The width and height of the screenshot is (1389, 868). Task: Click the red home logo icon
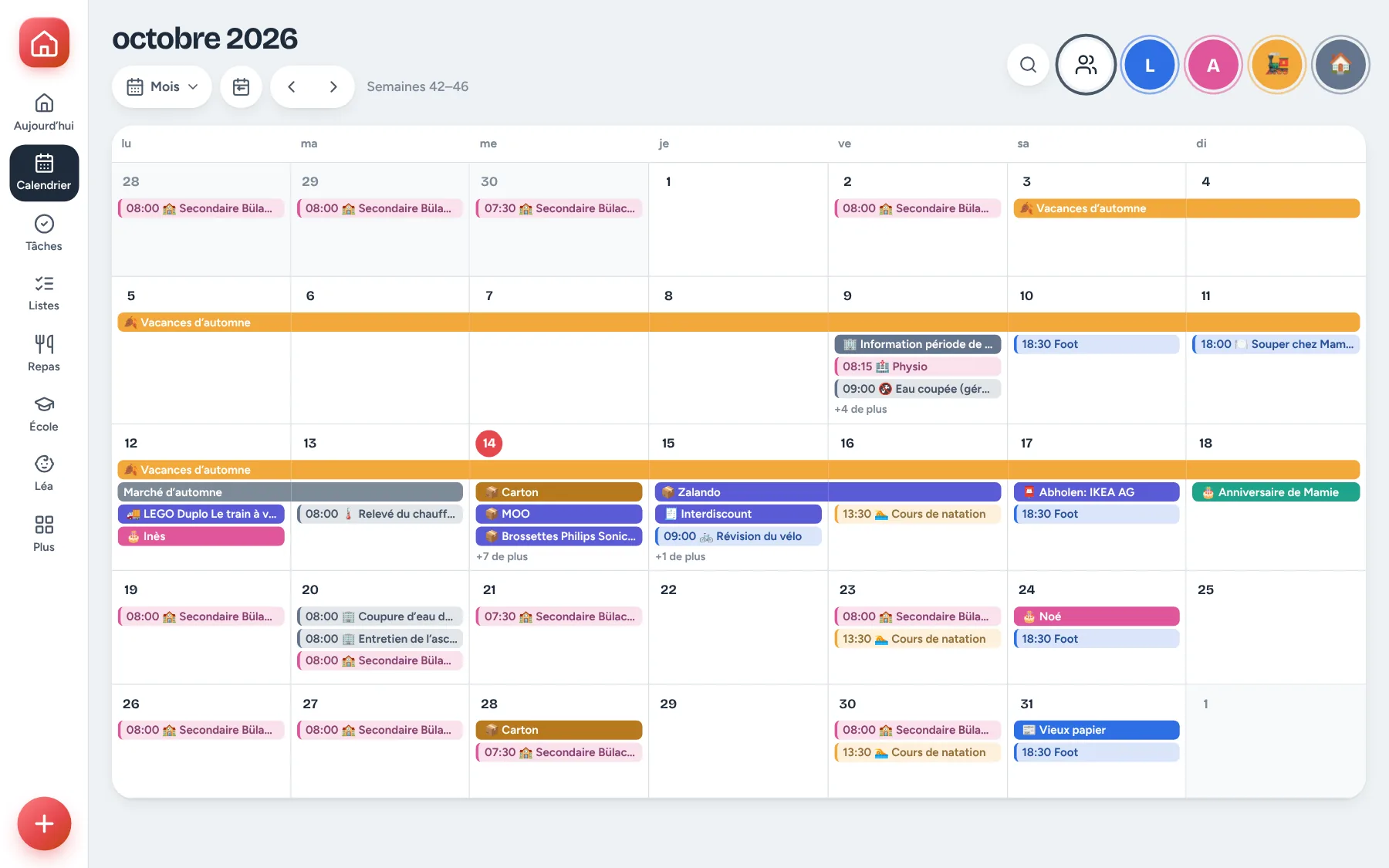[x=44, y=43]
